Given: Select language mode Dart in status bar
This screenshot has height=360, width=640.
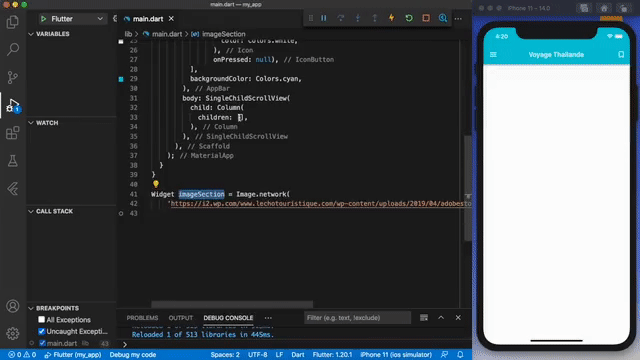Looking at the screenshot, I should tap(298, 355).
